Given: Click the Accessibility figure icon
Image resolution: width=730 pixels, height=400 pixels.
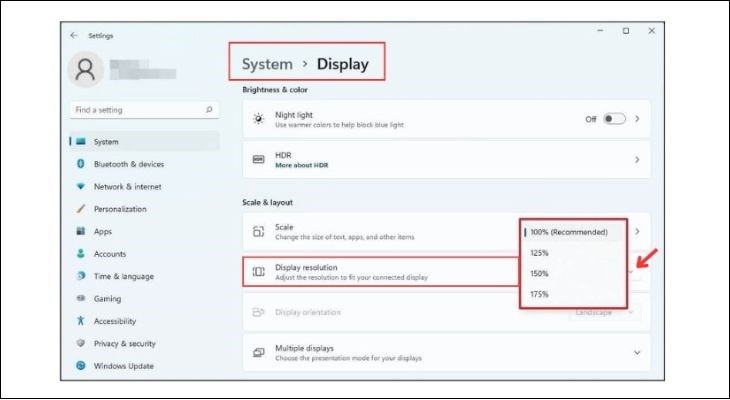Looking at the screenshot, I should coord(80,321).
